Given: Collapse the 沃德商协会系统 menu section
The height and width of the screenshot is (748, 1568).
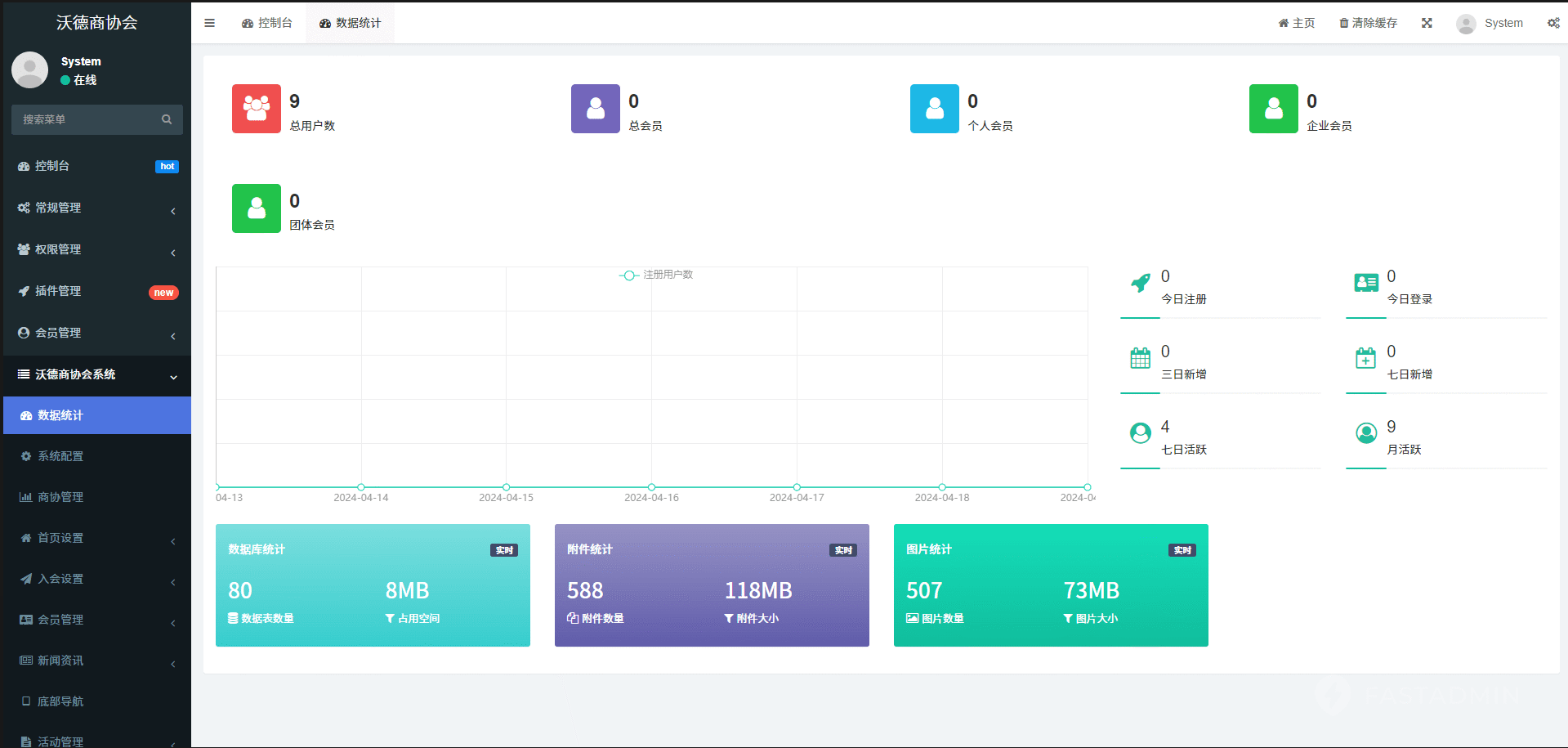Looking at the screenshot, I should coord(97,374).
